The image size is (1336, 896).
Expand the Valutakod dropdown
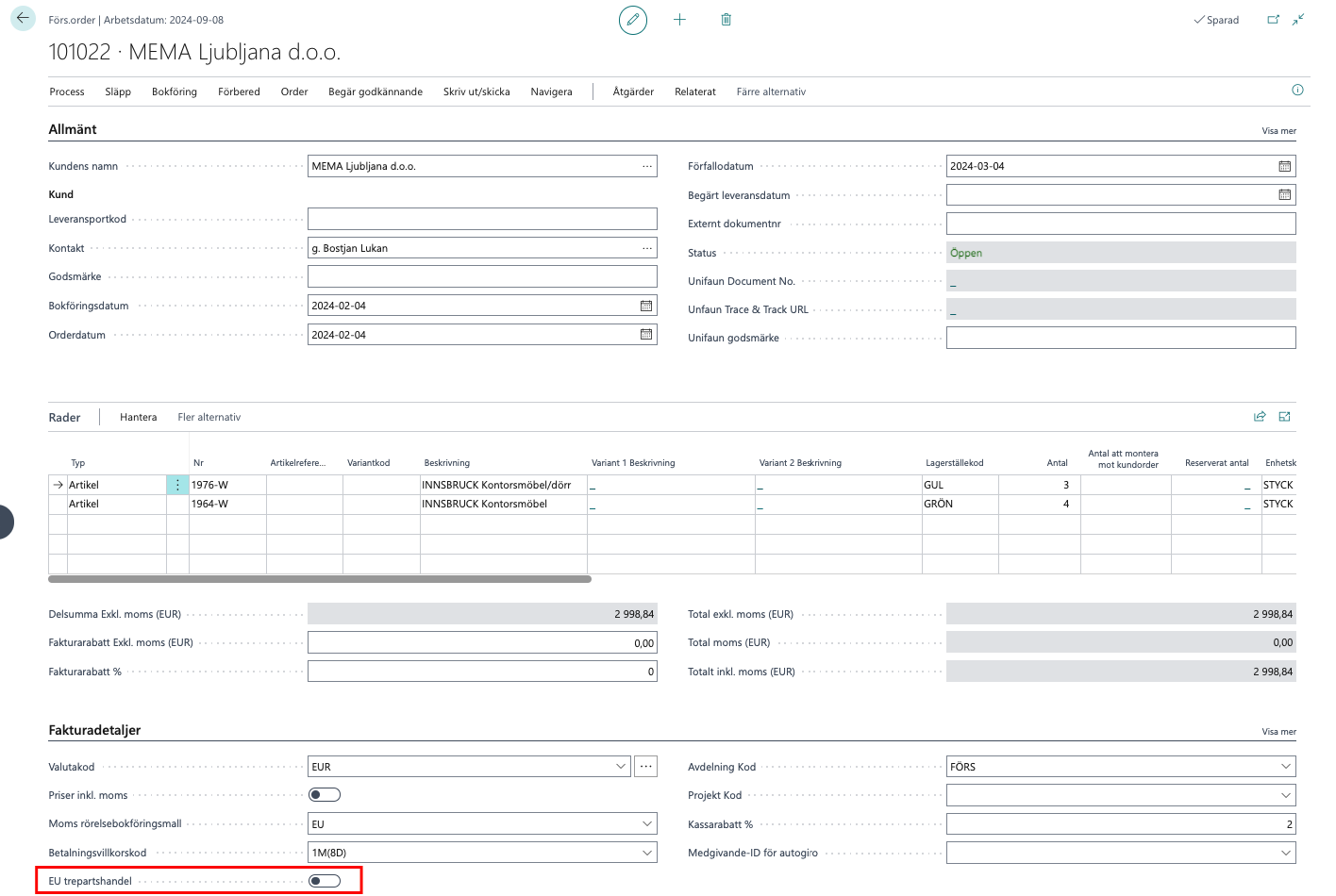tap(621, 767)
